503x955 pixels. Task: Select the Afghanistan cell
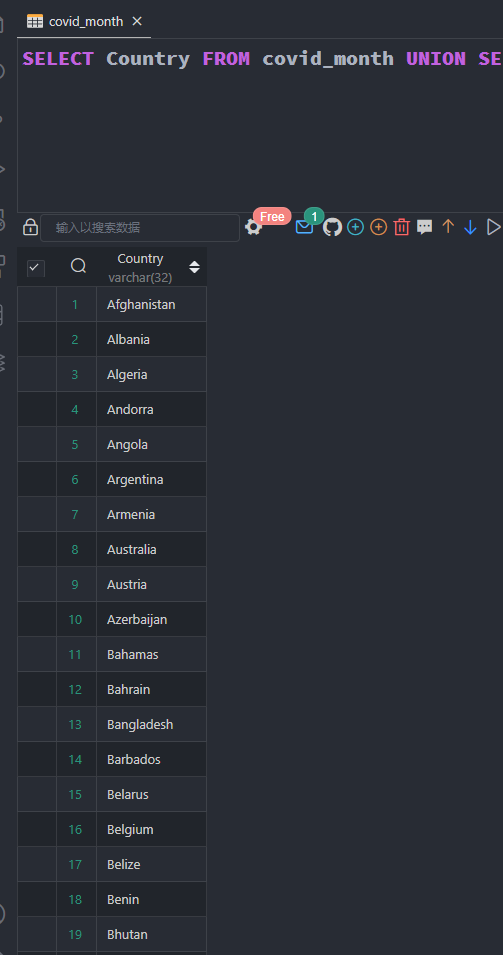152,305
